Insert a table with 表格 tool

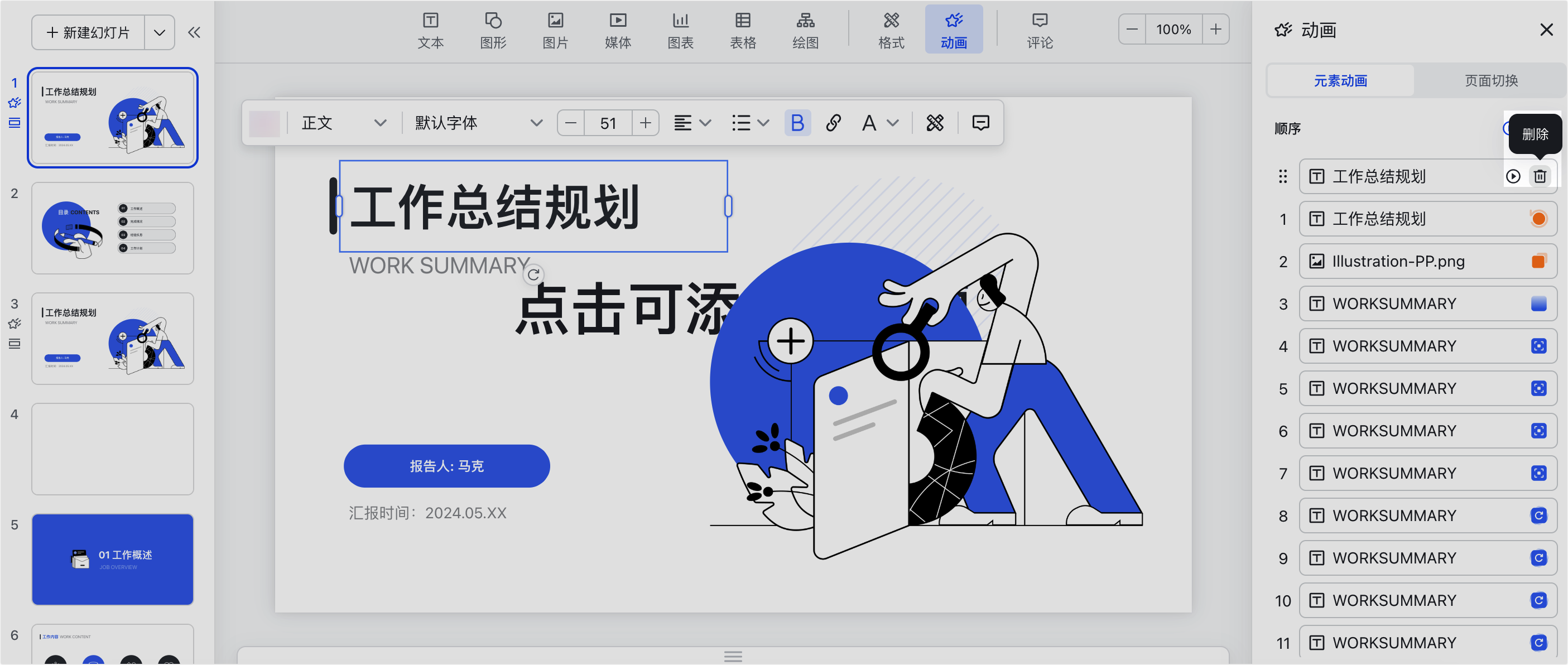[x=743, y=30]
